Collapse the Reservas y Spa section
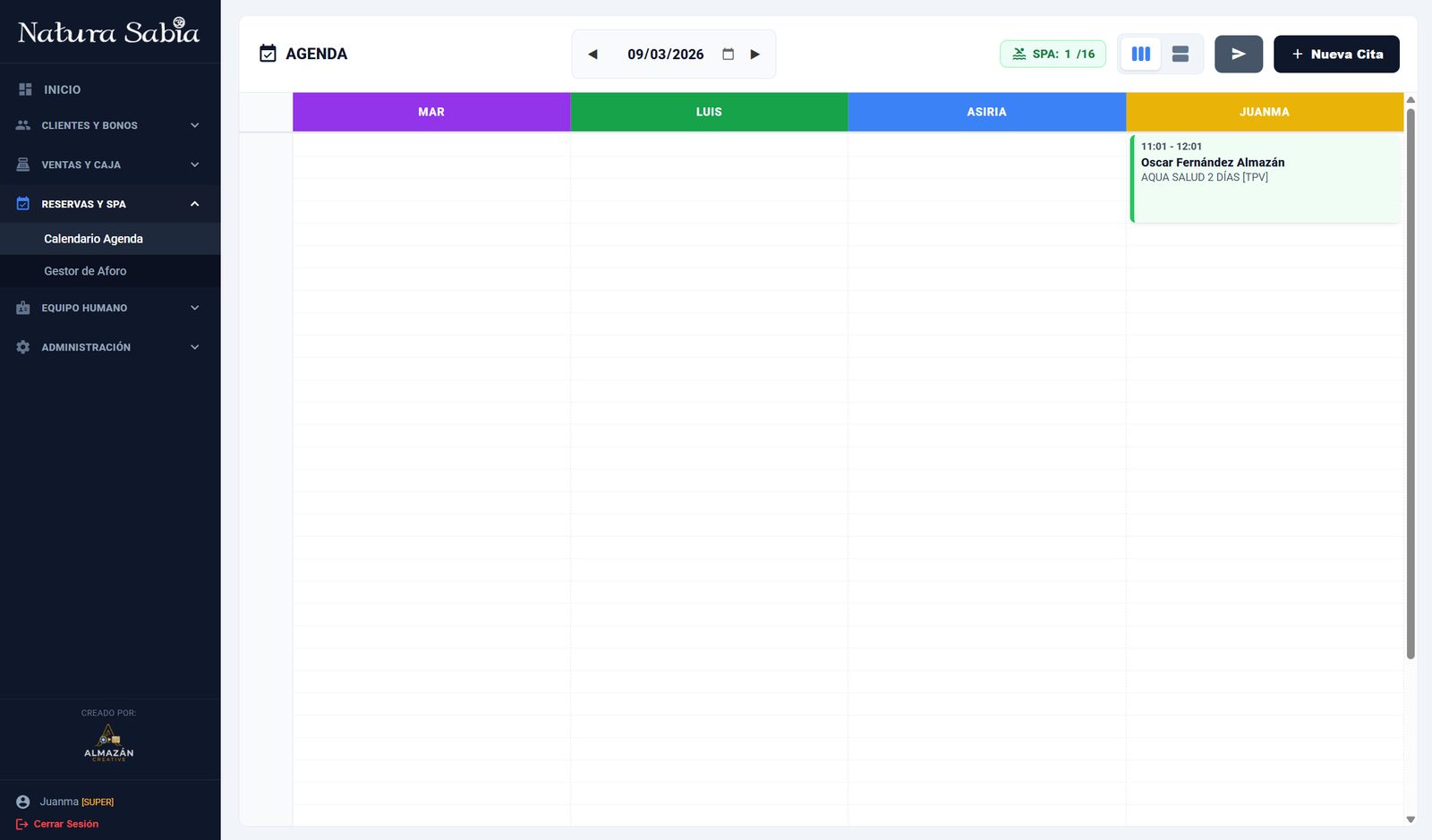This screenshot has height=840, width=1432. pos(109,204)
